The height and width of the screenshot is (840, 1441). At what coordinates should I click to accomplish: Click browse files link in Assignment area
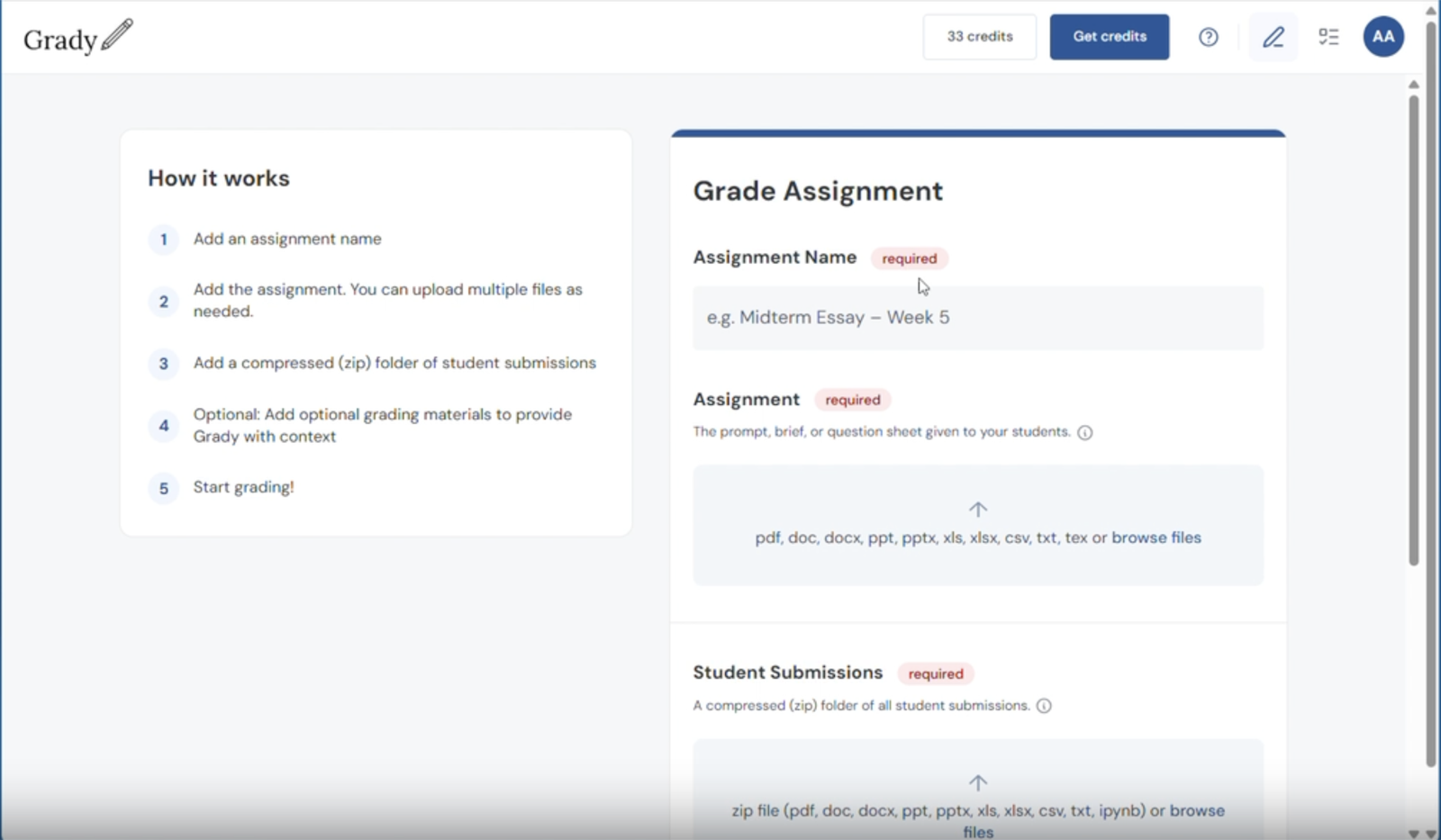click(x=1156, y=537)
